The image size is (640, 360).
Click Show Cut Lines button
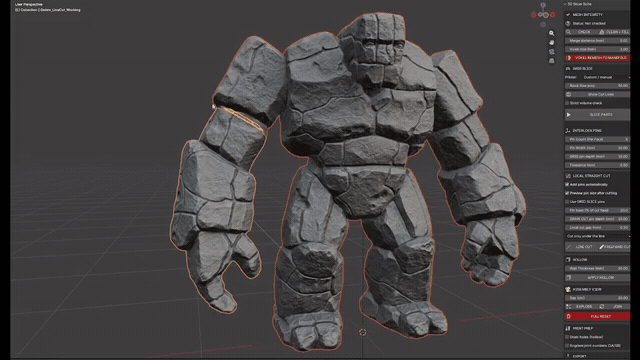coord(597,94)
